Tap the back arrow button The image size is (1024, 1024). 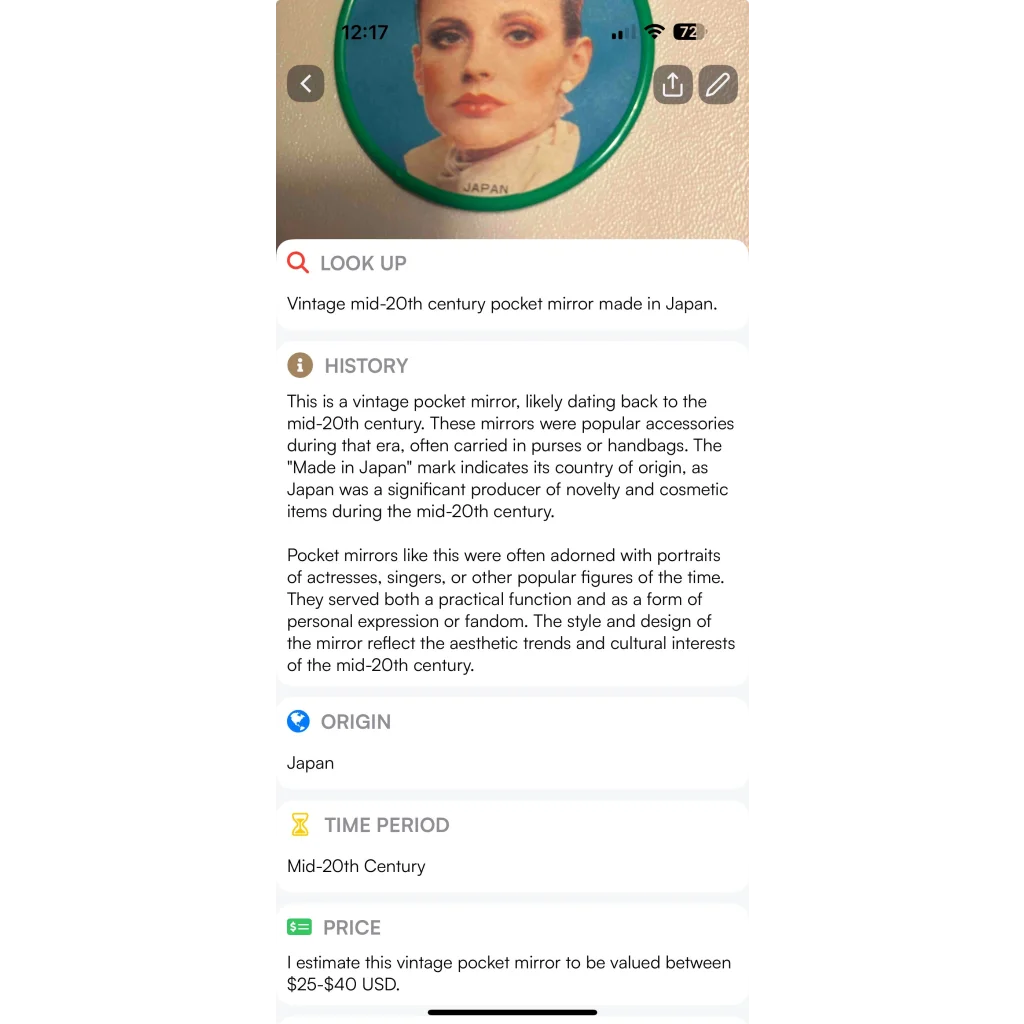point(306,84)
